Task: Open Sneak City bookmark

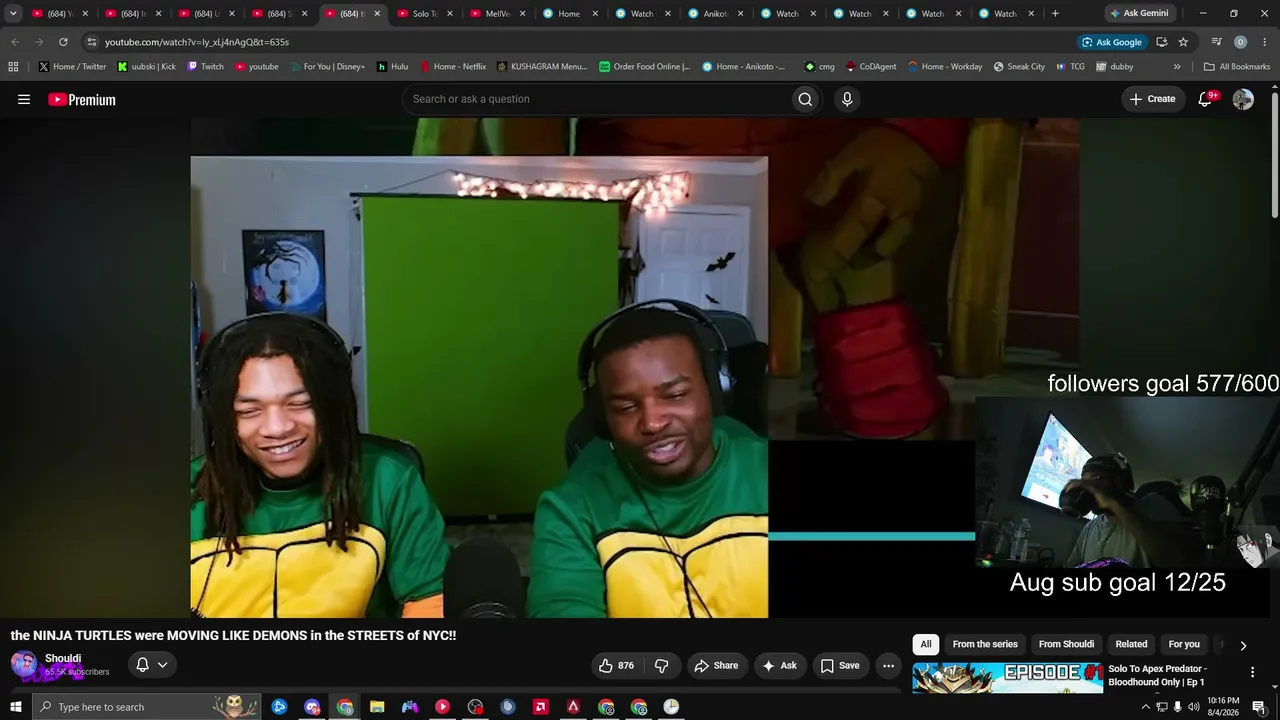Action: coord(1018,66)
